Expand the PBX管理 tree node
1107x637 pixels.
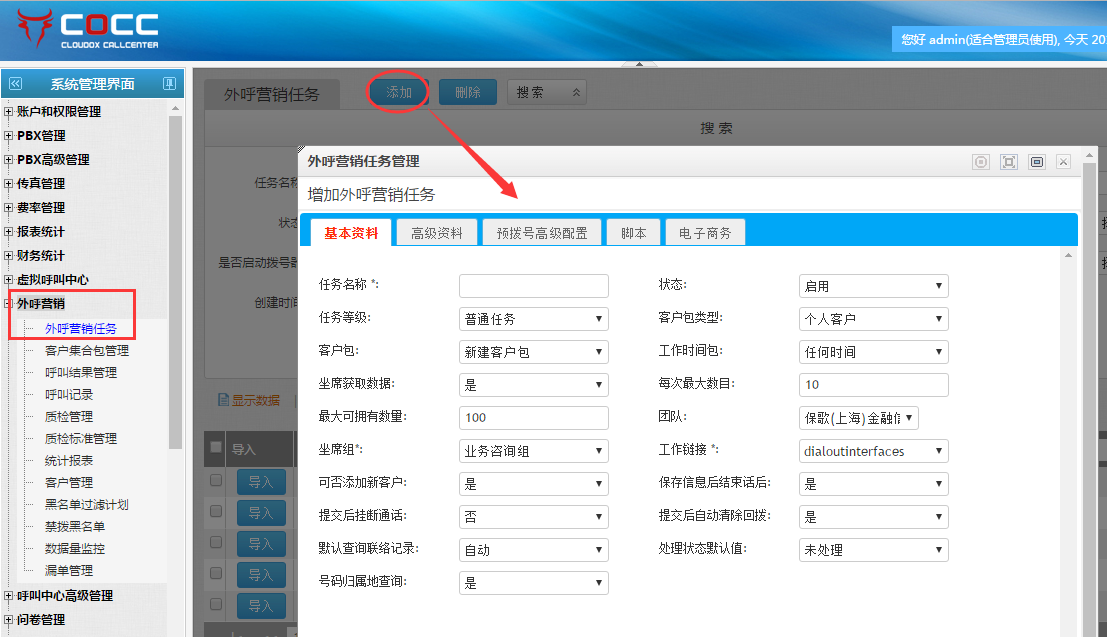coord(9,136)
